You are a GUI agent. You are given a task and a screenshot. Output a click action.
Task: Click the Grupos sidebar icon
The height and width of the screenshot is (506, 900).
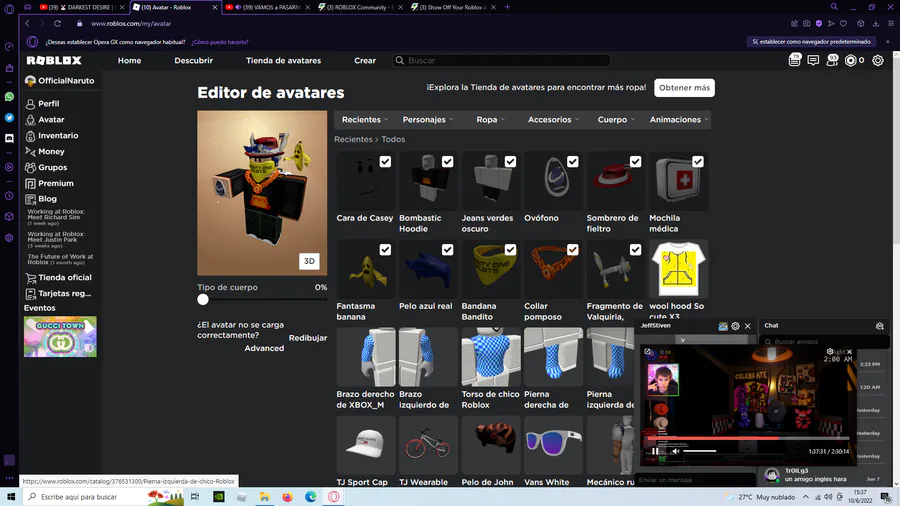pos(30,168)
